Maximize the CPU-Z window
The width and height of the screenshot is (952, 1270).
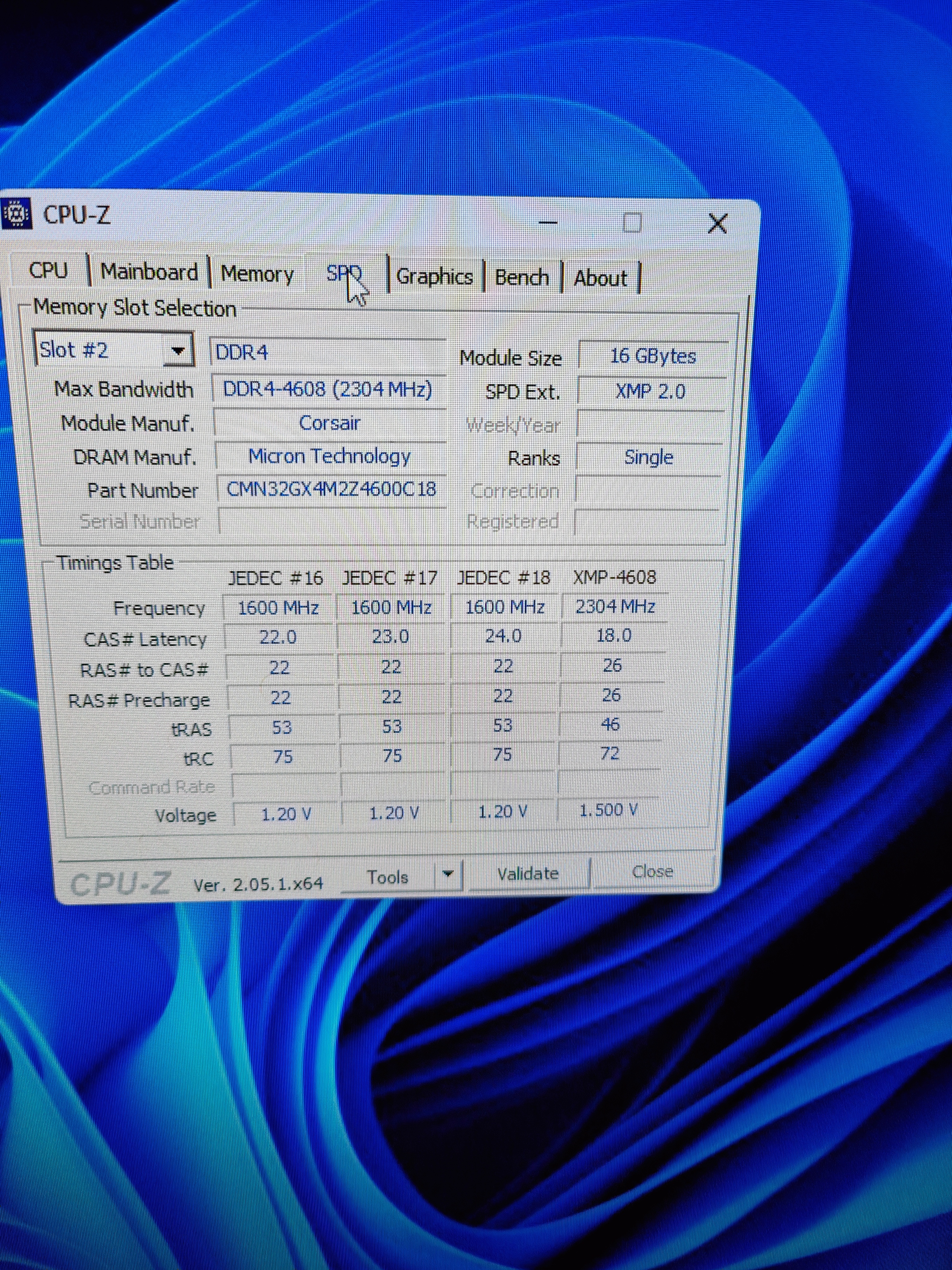click(x=632, y=222)
